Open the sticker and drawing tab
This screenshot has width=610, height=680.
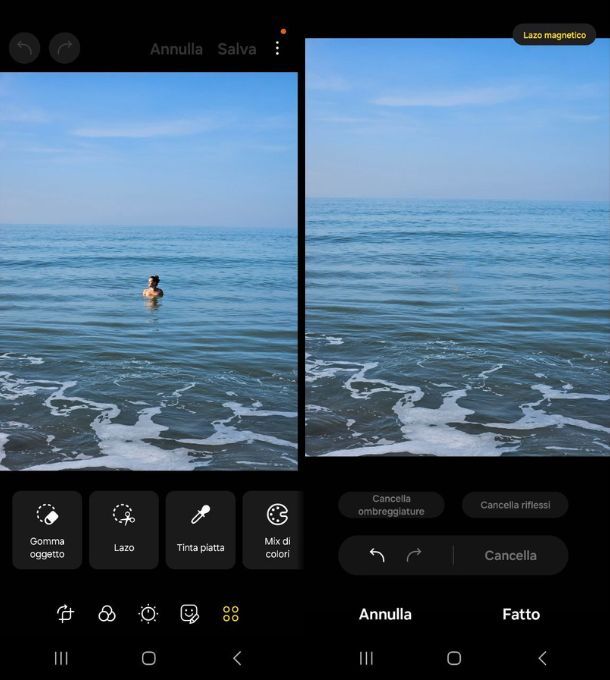189,614
